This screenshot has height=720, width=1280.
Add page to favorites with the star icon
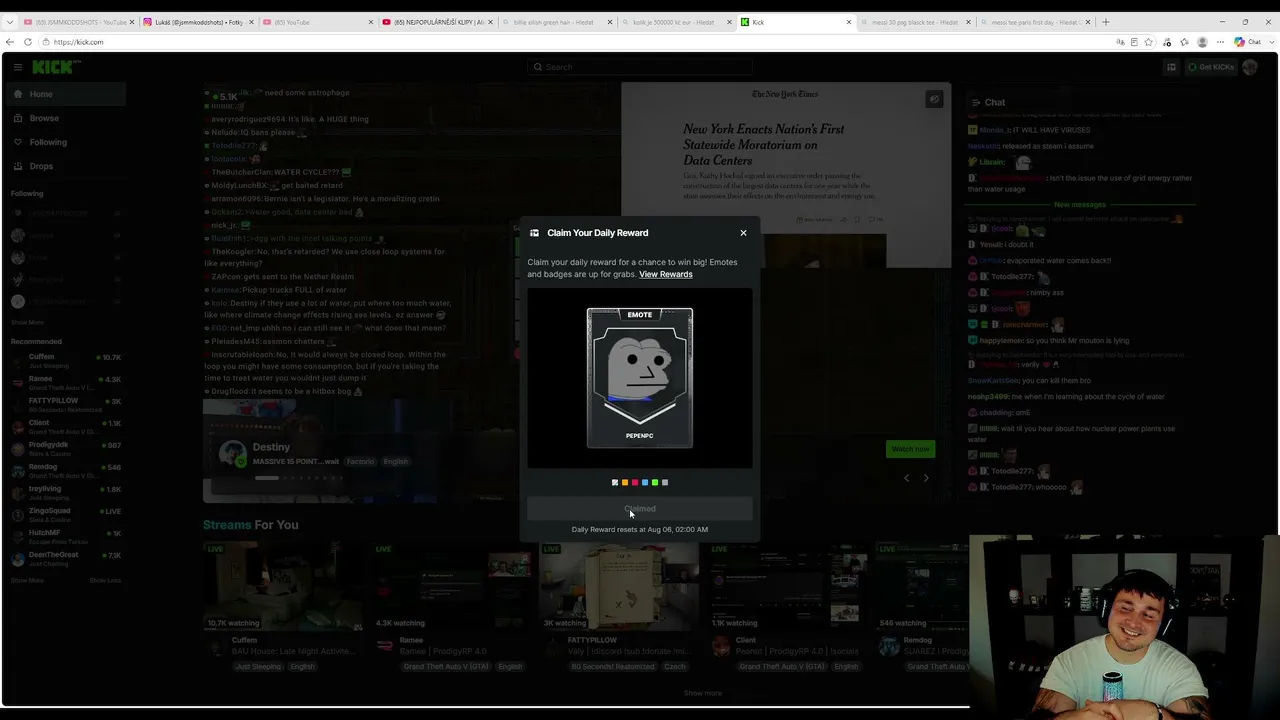[1149, 42]
